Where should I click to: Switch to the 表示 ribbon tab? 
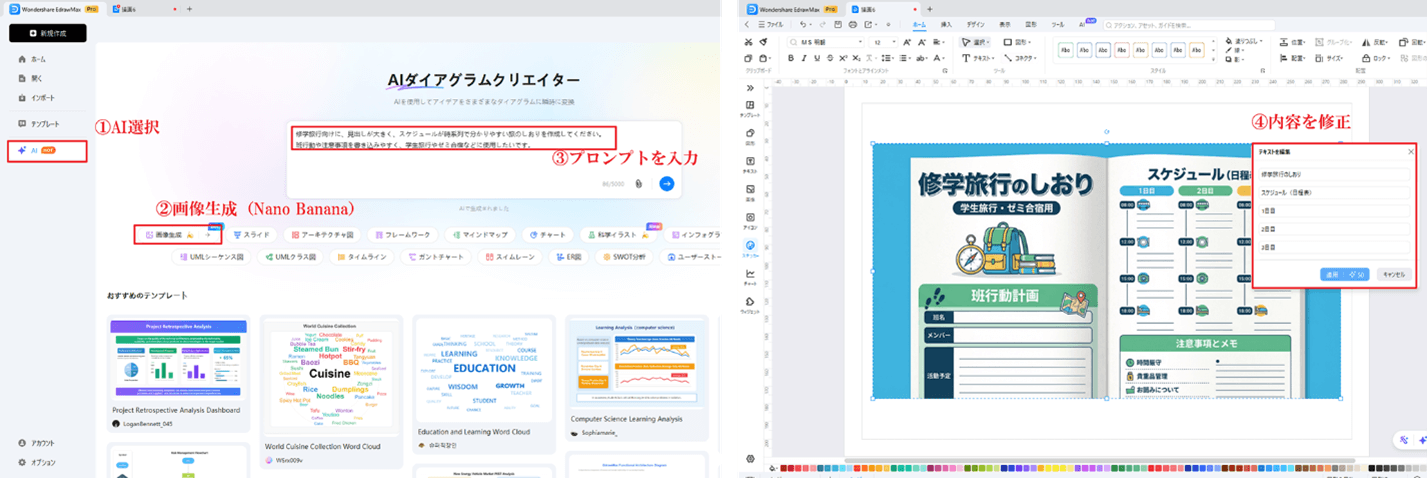click(x=1005, y=24)
